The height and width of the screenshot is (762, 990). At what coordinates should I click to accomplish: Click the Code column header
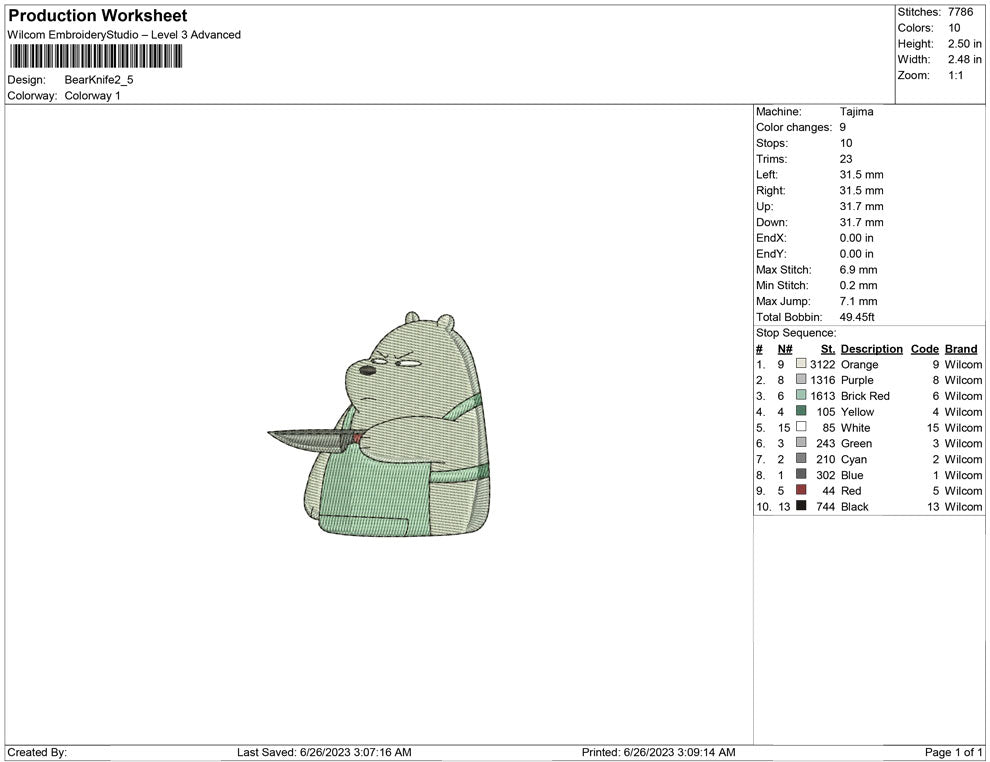[924, 349]
